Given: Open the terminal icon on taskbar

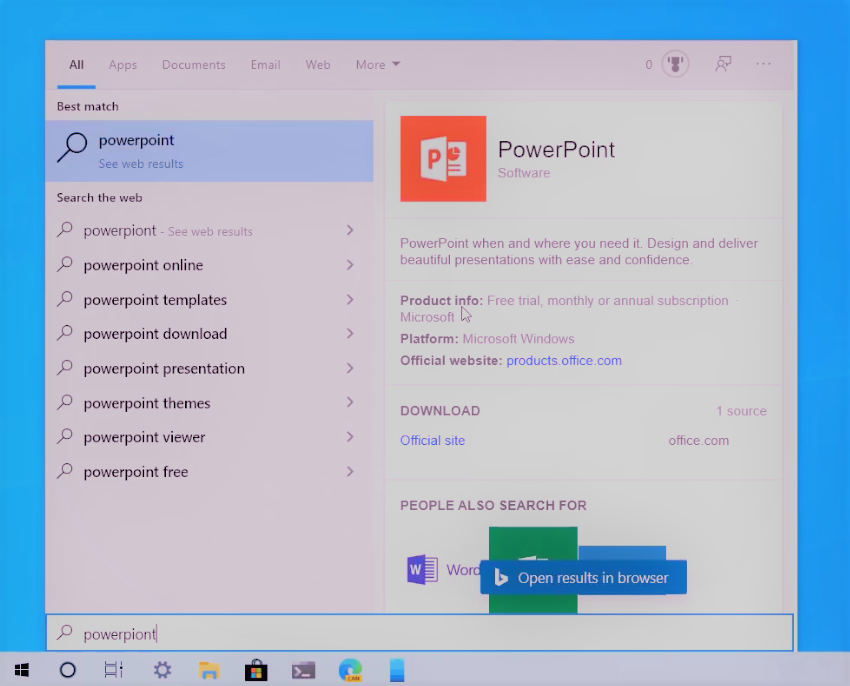Looking at the screenshot, I should [x=303, y=670].
